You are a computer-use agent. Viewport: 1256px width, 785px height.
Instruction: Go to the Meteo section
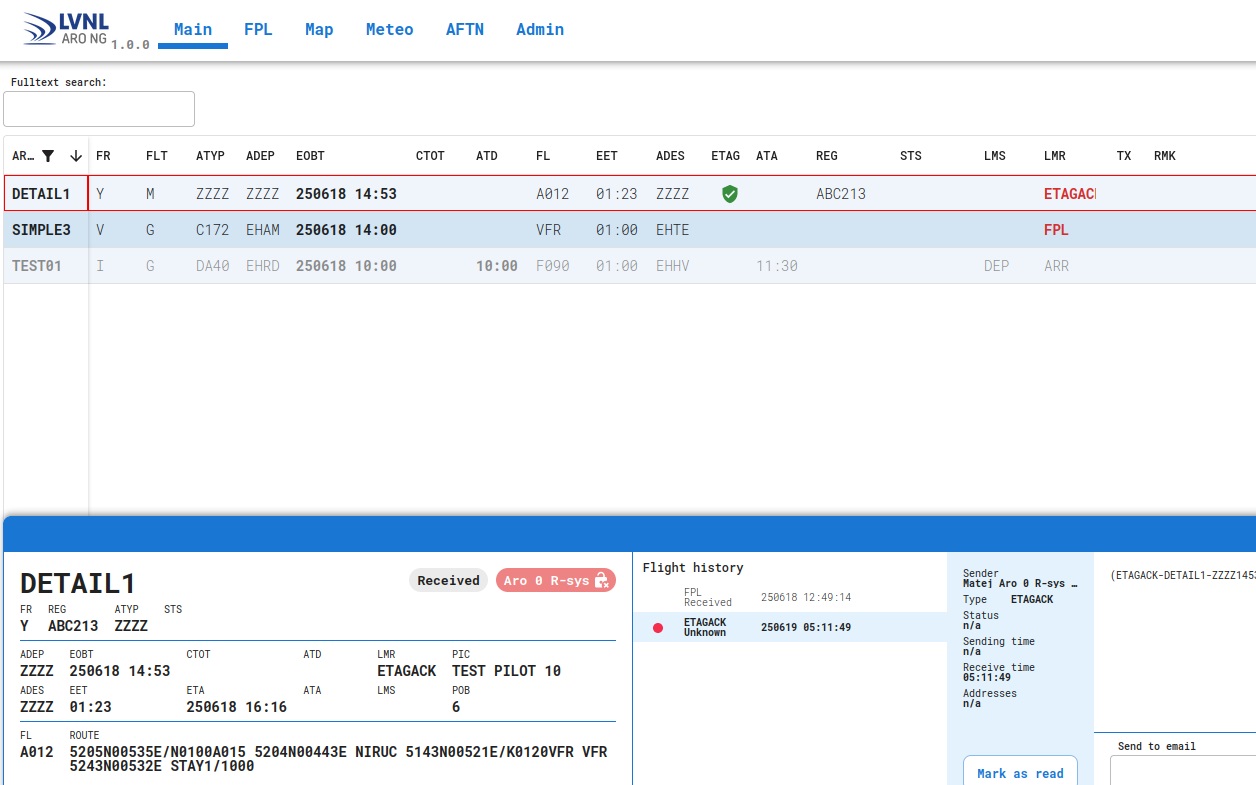coord(389,29)
